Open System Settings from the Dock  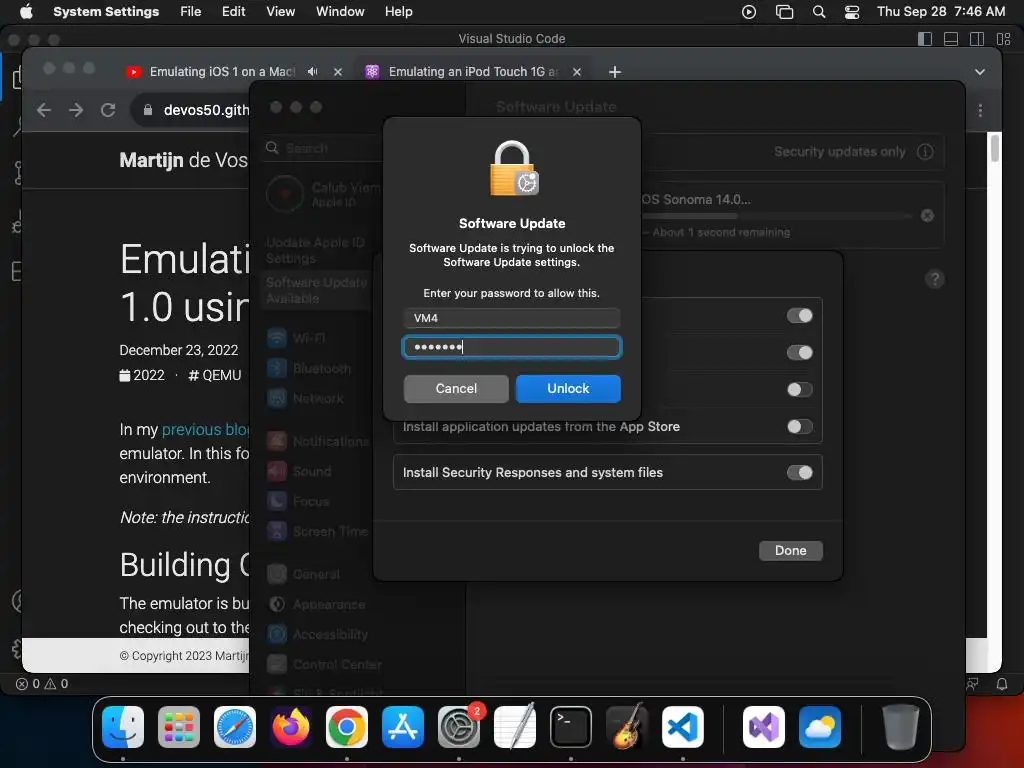[x=458, y=727]
